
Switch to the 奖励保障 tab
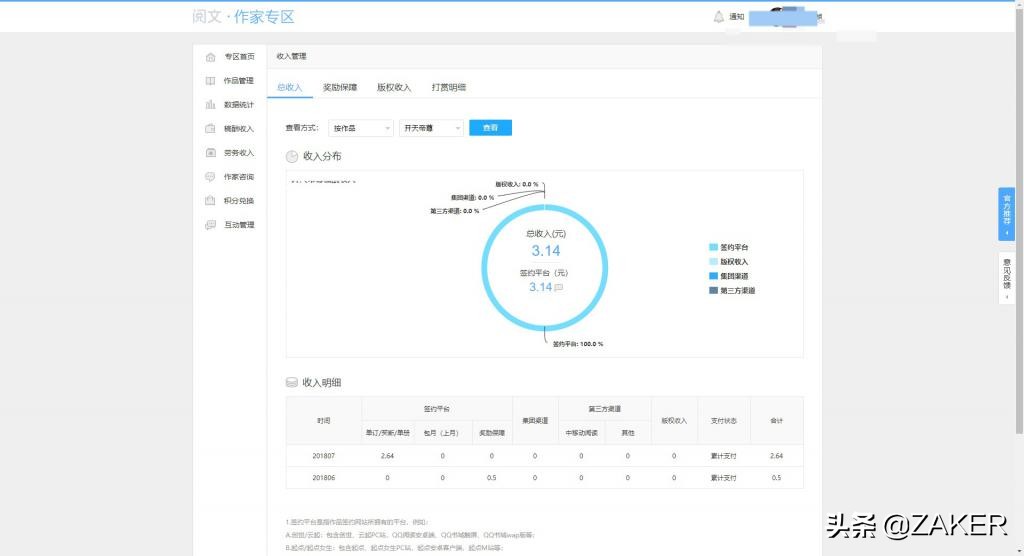pyautogui.click(x=340, y=88)
